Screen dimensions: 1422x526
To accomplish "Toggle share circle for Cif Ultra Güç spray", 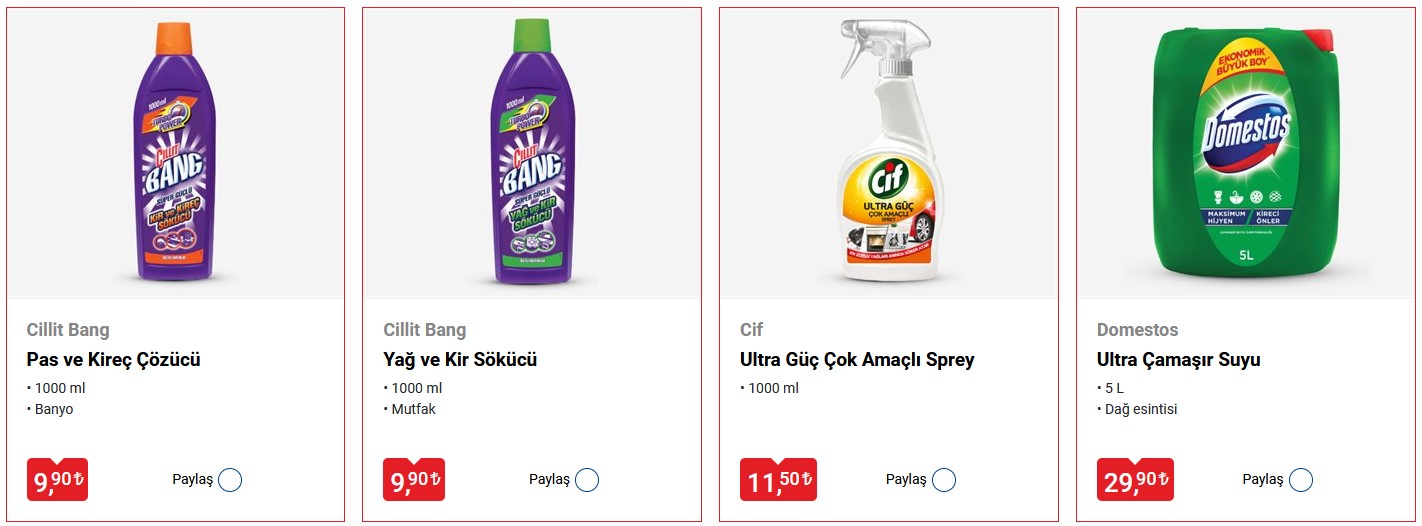I will pos(944,480).
